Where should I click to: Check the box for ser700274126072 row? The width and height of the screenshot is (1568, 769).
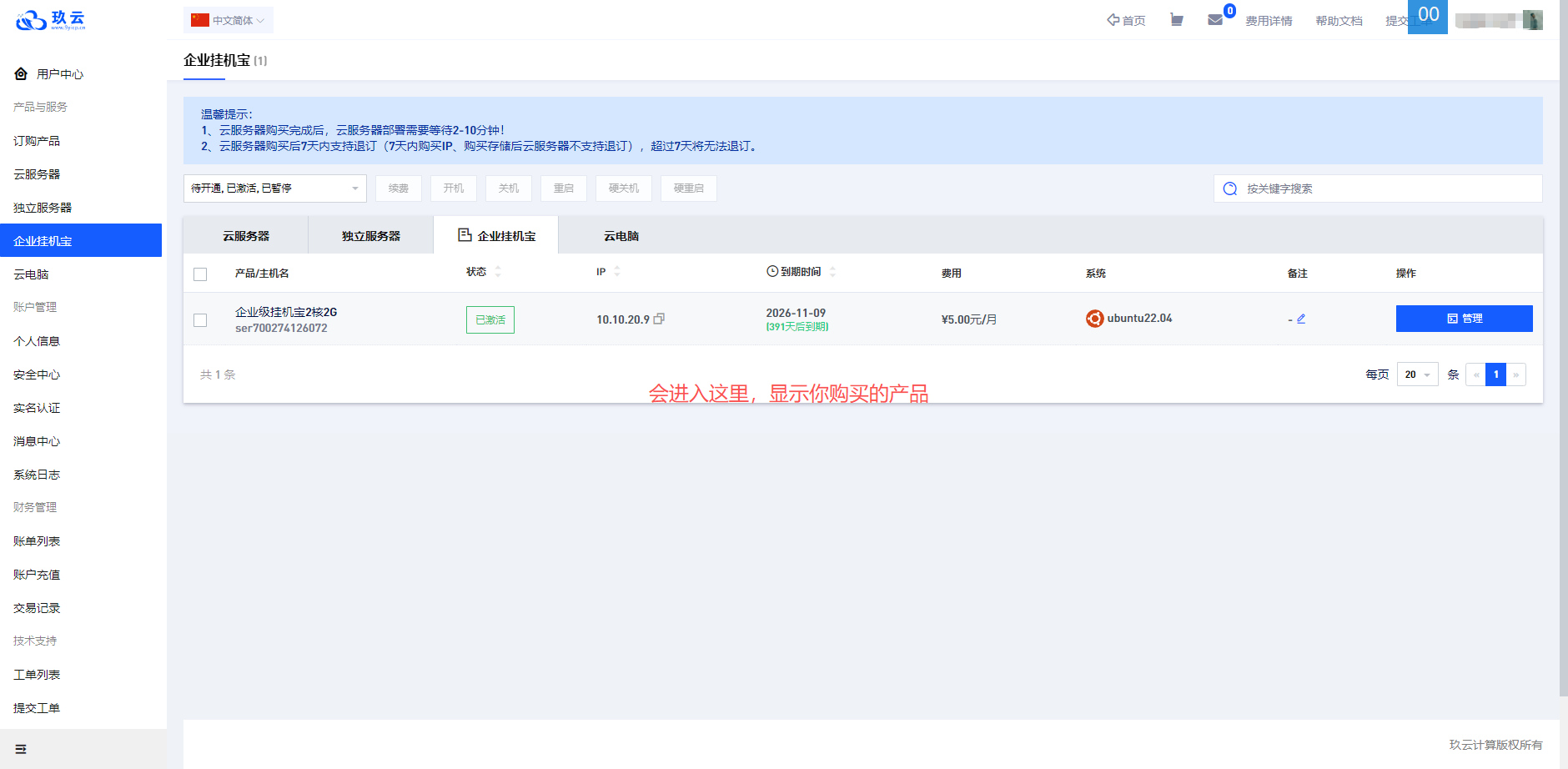pos(200,320)
